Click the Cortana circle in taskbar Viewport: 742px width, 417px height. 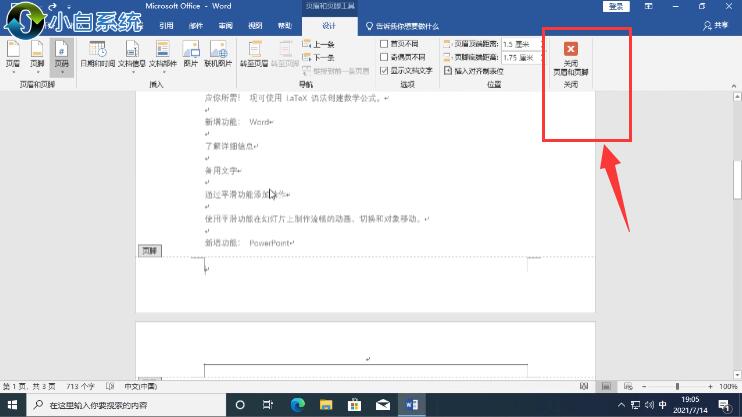point(240,405)
